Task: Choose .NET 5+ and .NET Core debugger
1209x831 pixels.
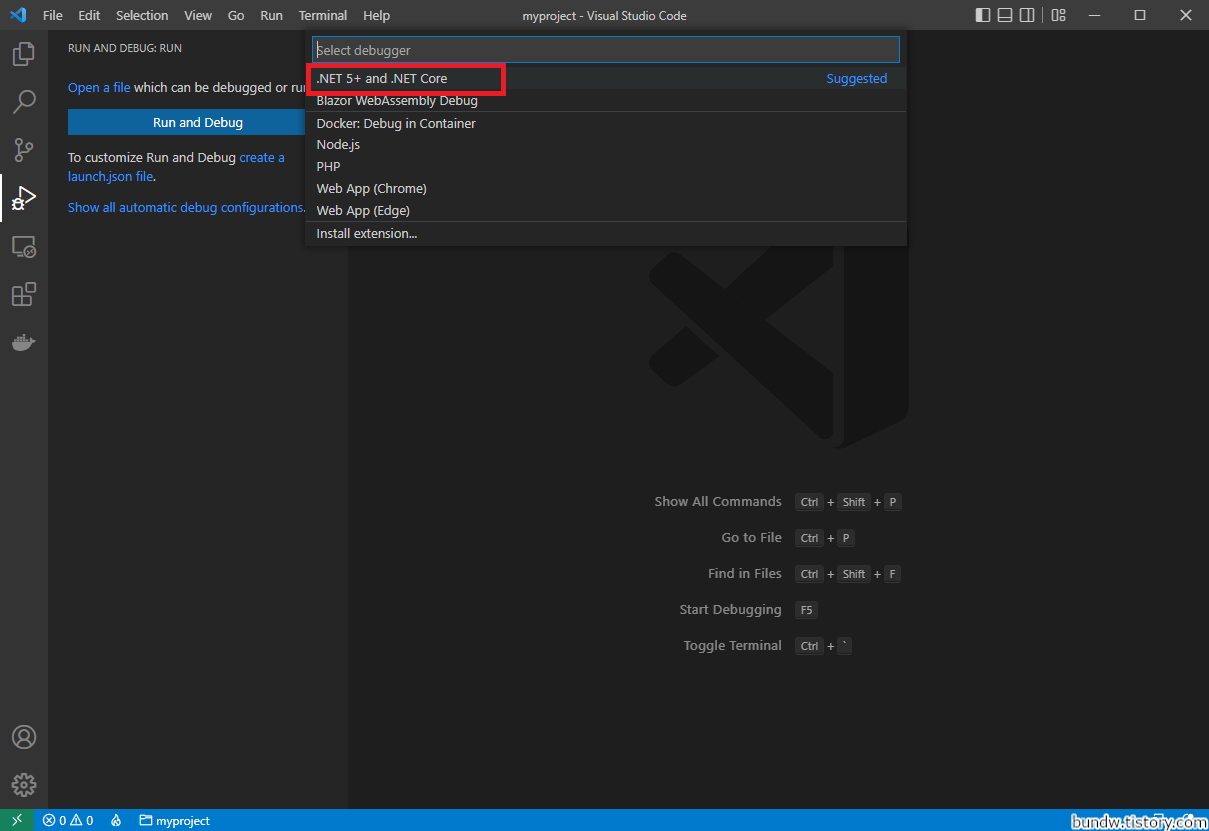Action: (606, 78)
